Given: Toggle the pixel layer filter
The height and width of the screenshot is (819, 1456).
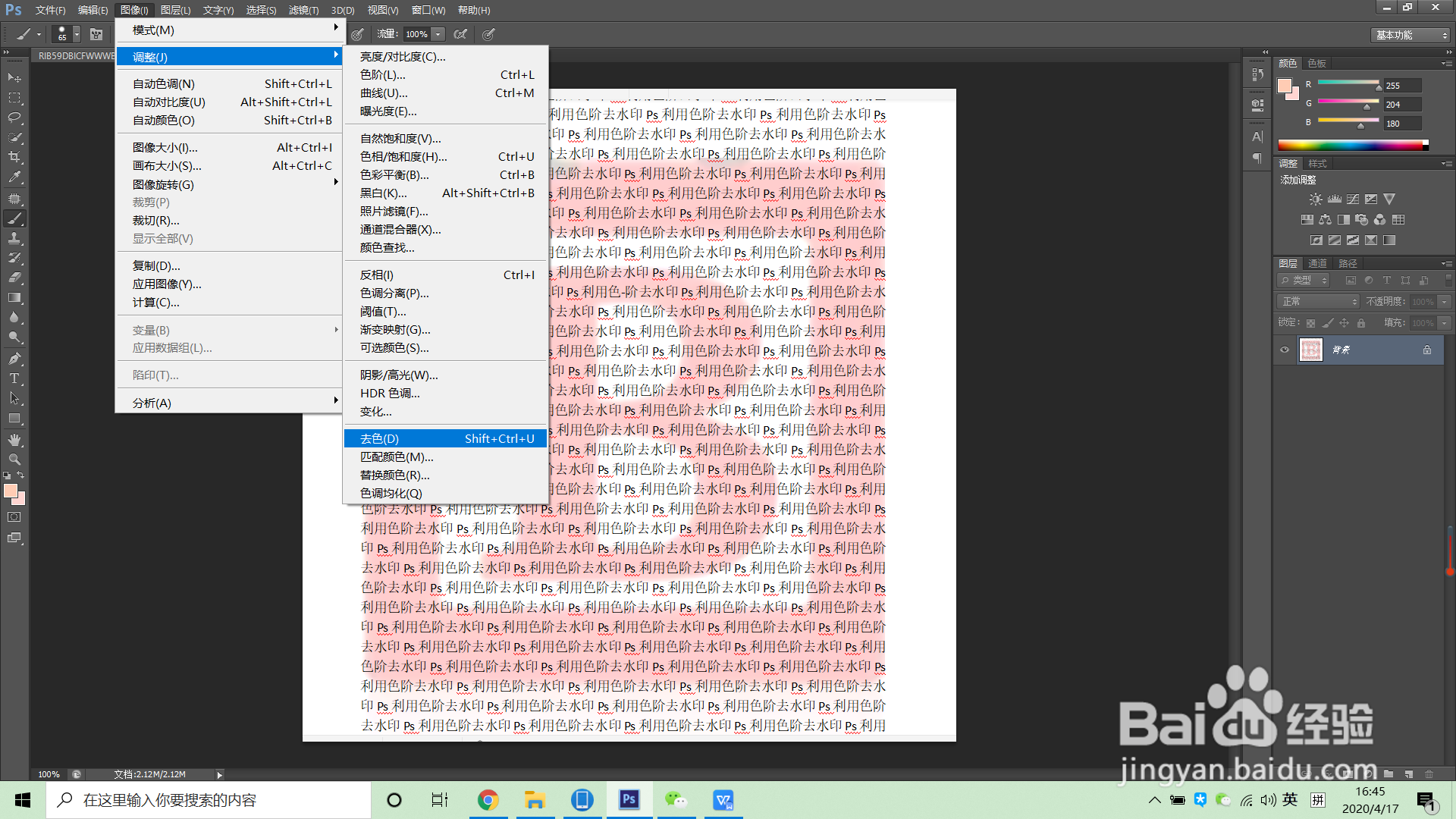Looking at the screenshot, I should point(1351,281).
